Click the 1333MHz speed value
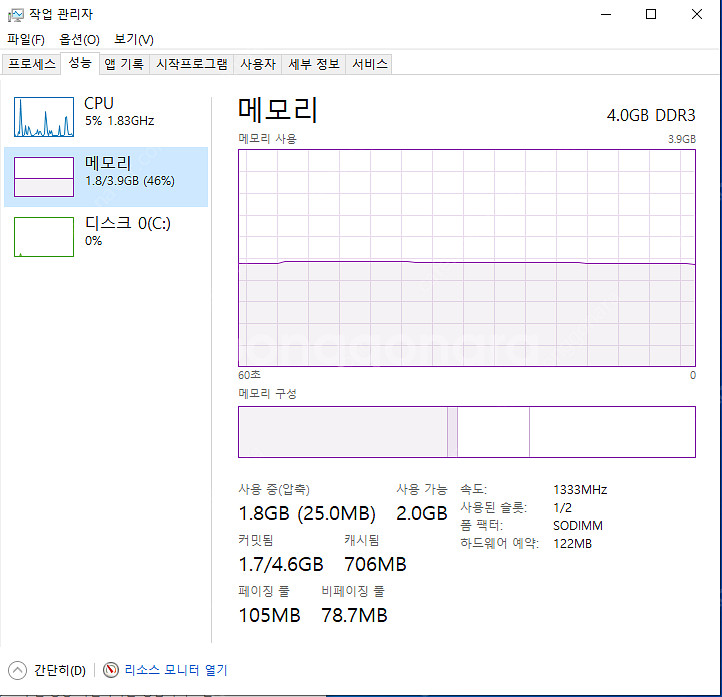This screenshot has height=697, width=722. point(580,490)
